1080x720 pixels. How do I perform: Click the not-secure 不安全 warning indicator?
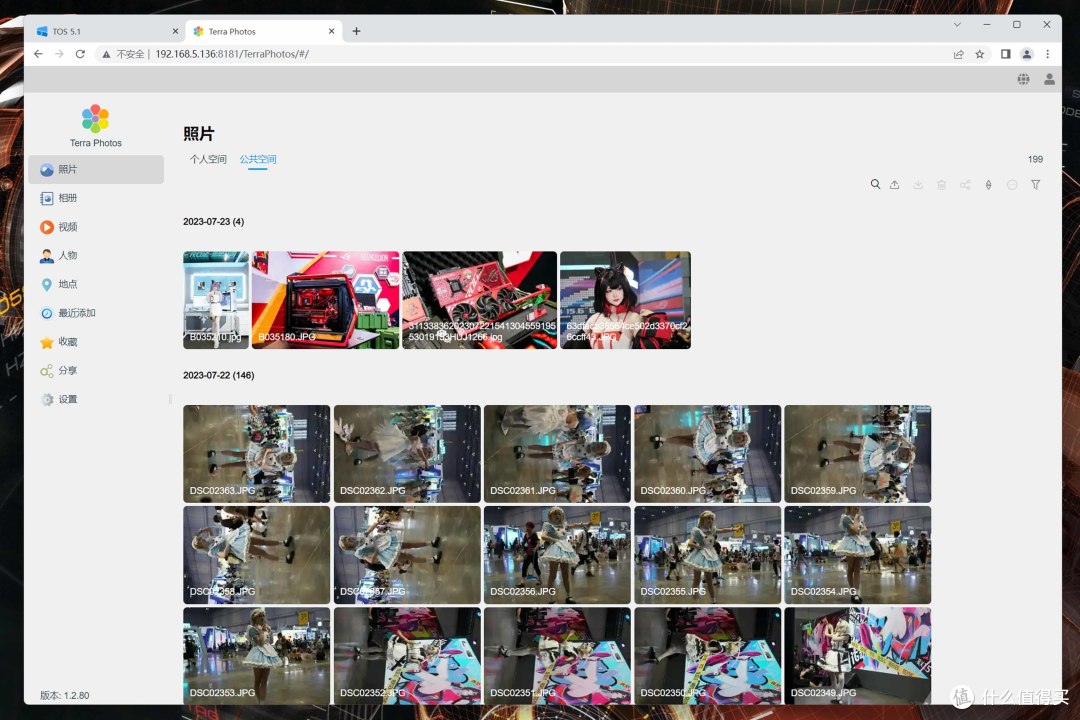(x=123, y=54)
